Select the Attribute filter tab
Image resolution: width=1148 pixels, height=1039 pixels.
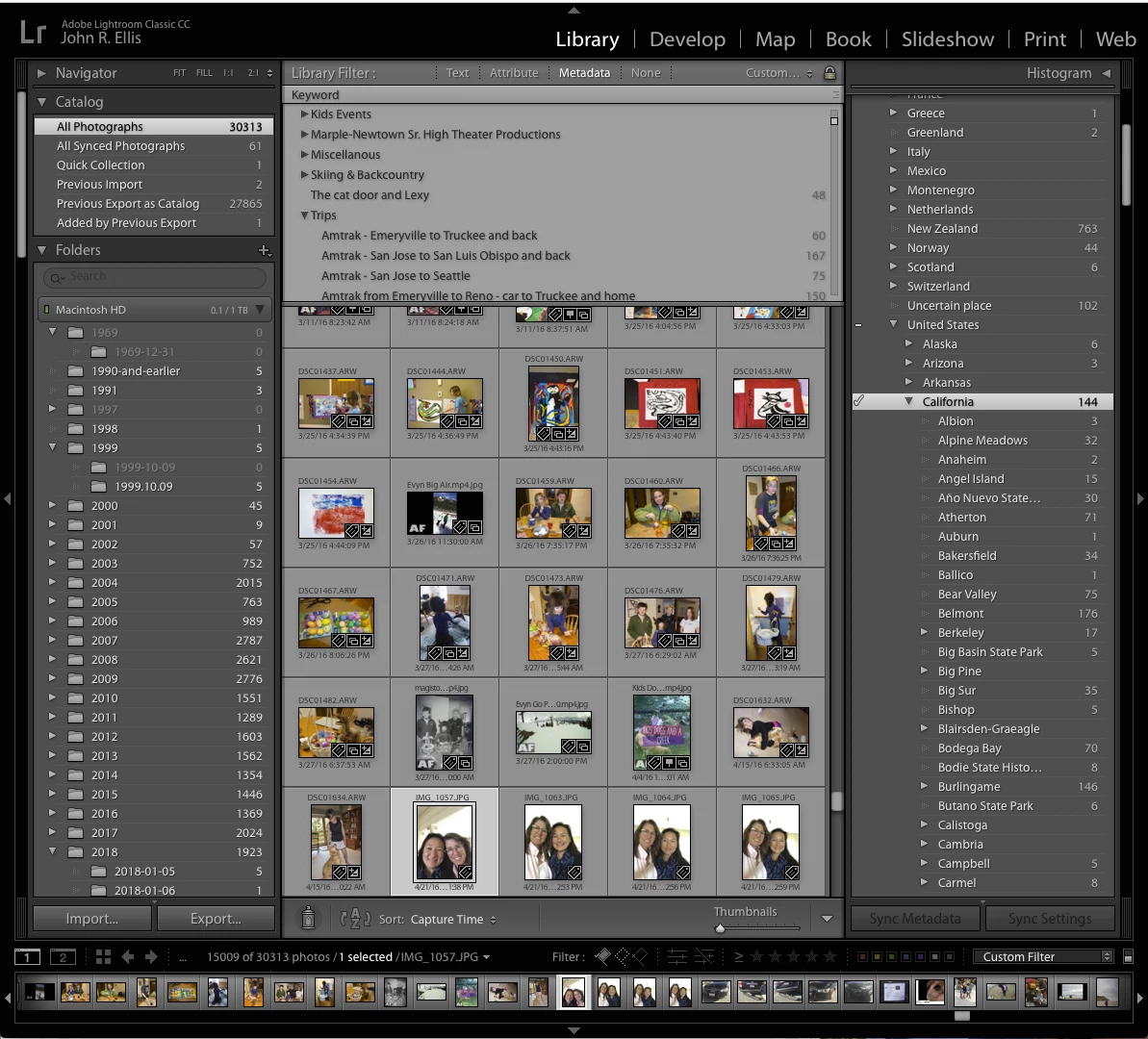pos(513,72)
